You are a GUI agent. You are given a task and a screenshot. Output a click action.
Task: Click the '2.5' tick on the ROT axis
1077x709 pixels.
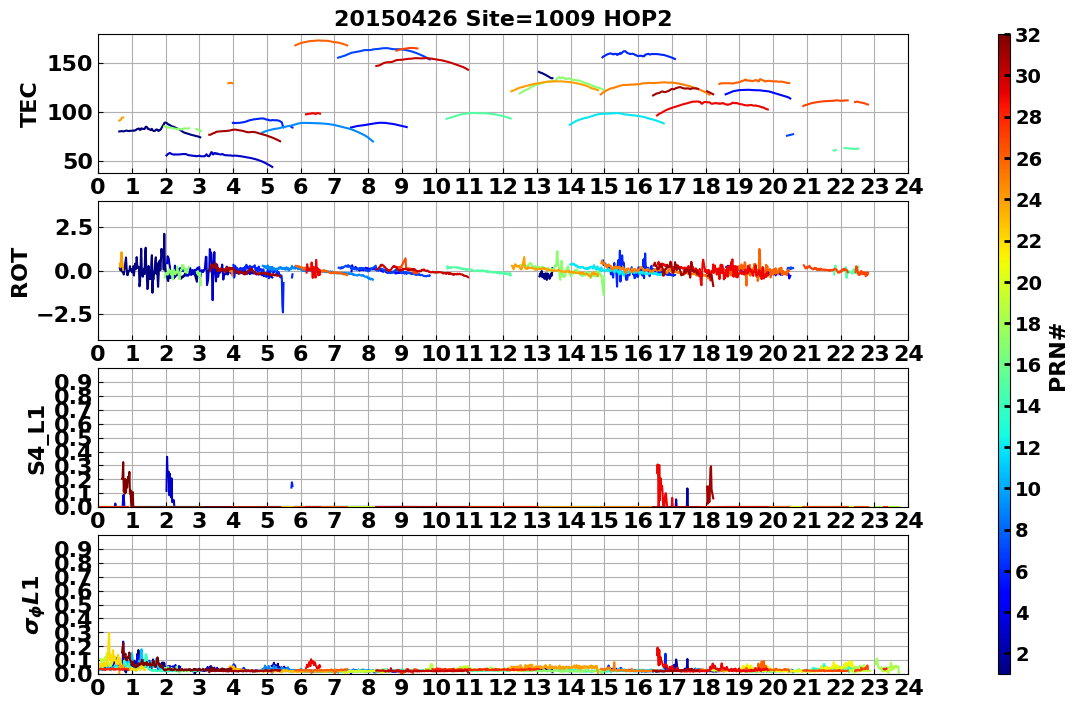point(75,227)
